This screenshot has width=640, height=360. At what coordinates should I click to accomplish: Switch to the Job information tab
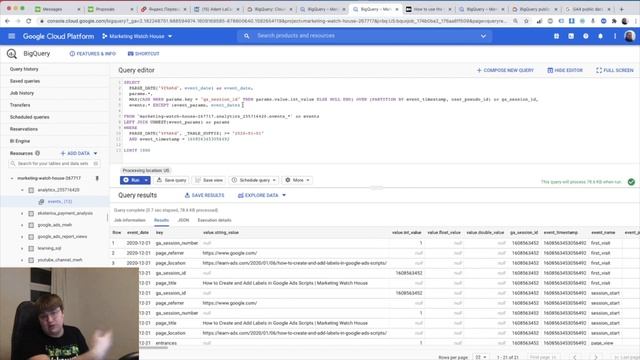pyautogui.click(x=130, y=220)
